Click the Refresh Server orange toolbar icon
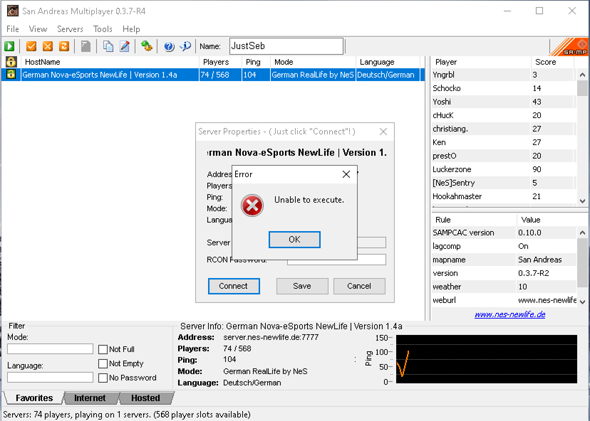The width and height of the screenshot is (590, 421). pos(64,46)
